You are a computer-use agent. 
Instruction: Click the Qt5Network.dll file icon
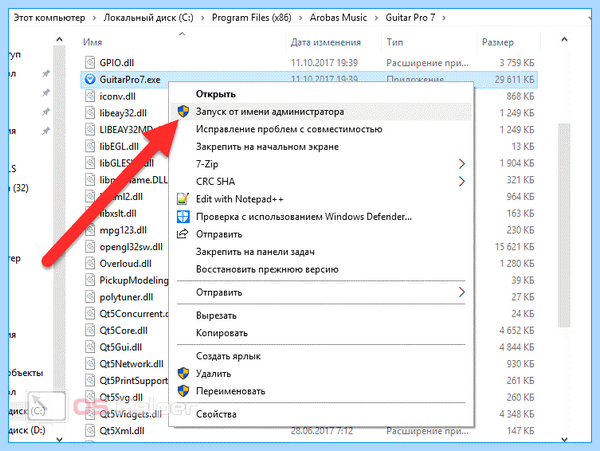click(x=90, y=364)
